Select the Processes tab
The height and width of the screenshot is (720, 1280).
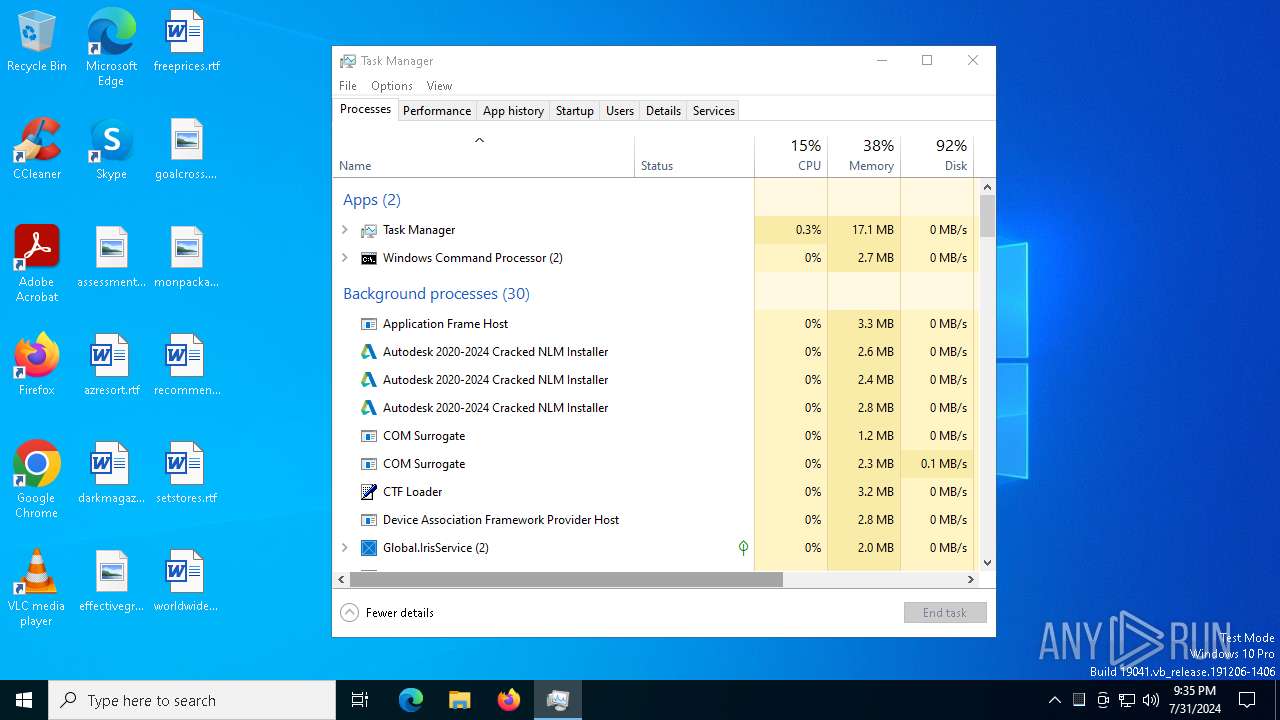pos(365,110)
